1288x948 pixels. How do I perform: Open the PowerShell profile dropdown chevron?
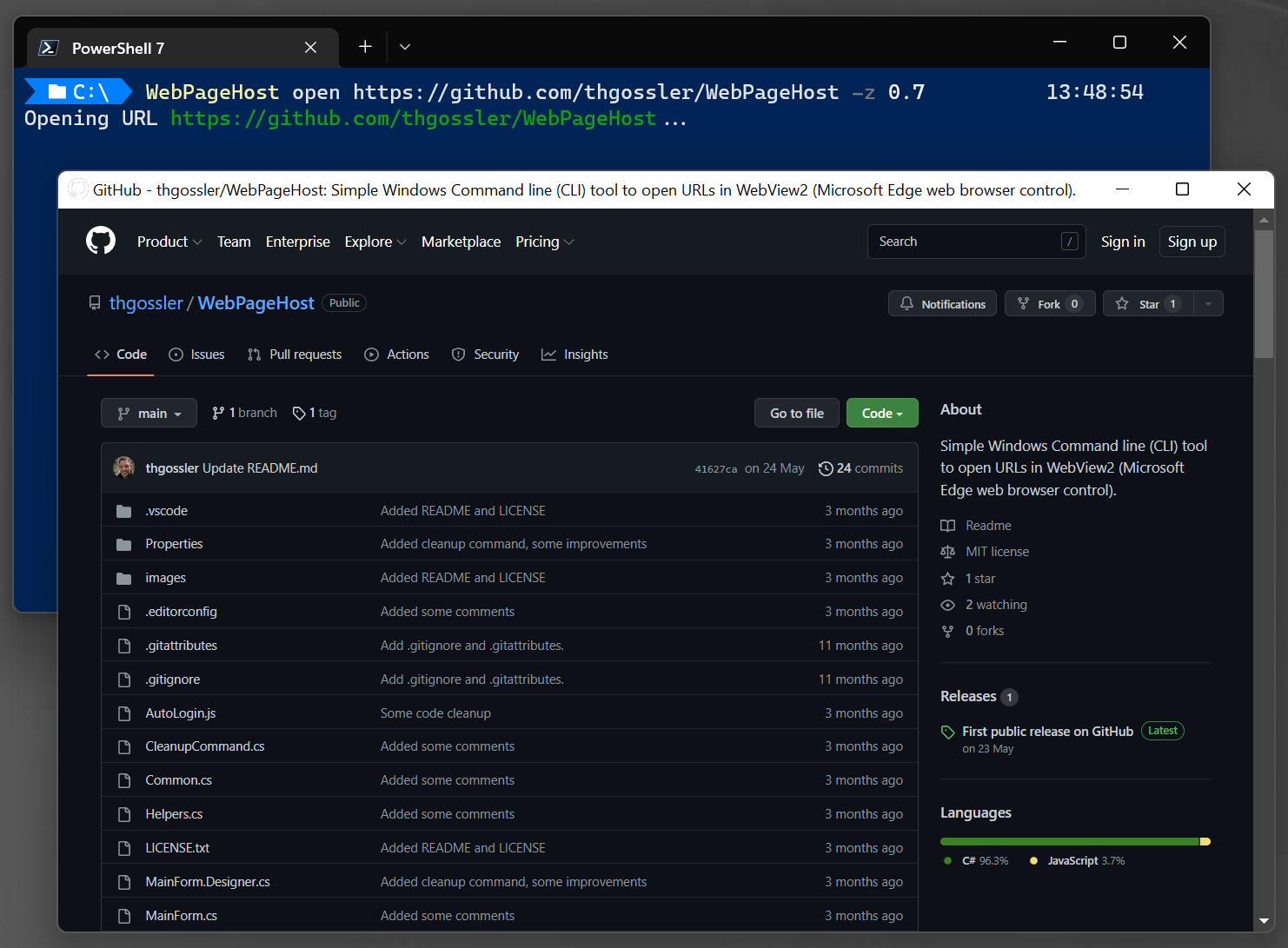tap(405, 47)
